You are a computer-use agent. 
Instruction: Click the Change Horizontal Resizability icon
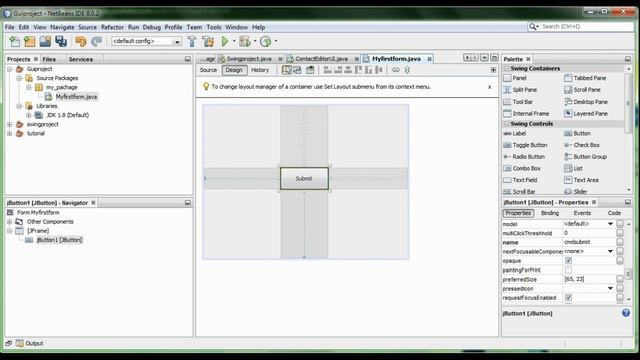click(396, 70)
